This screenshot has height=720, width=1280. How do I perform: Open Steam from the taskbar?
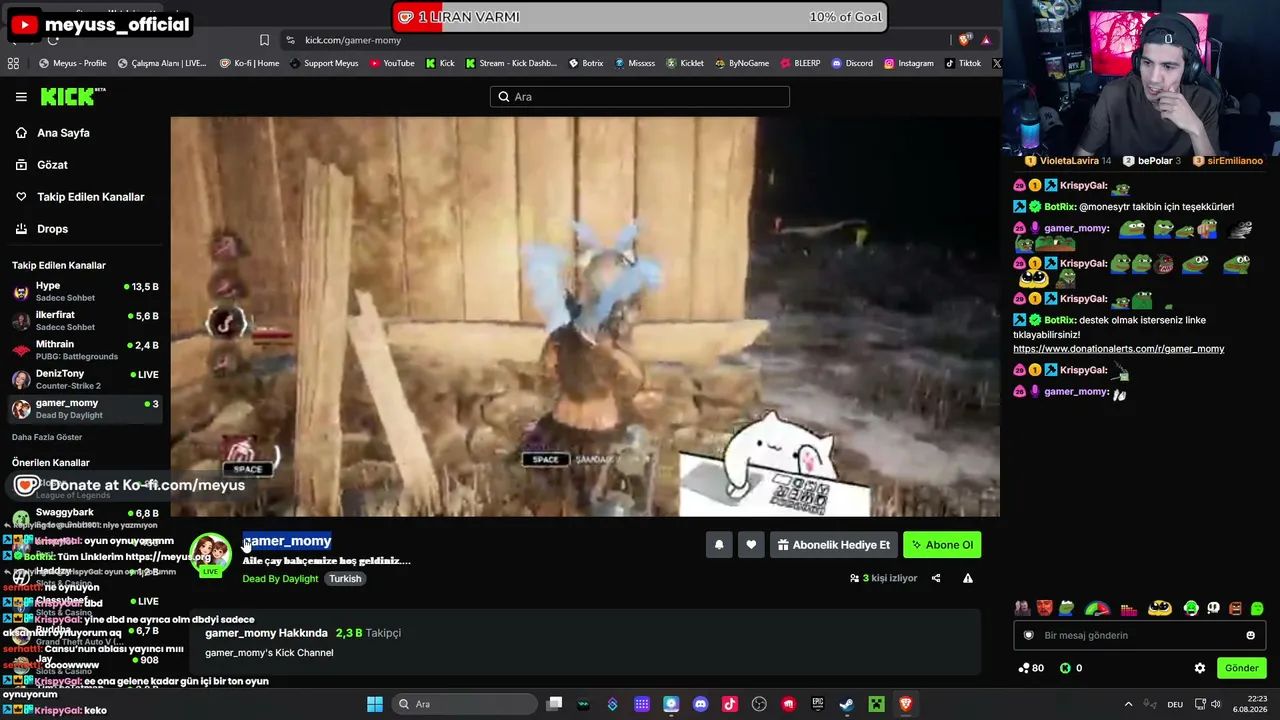pos(847,704)
